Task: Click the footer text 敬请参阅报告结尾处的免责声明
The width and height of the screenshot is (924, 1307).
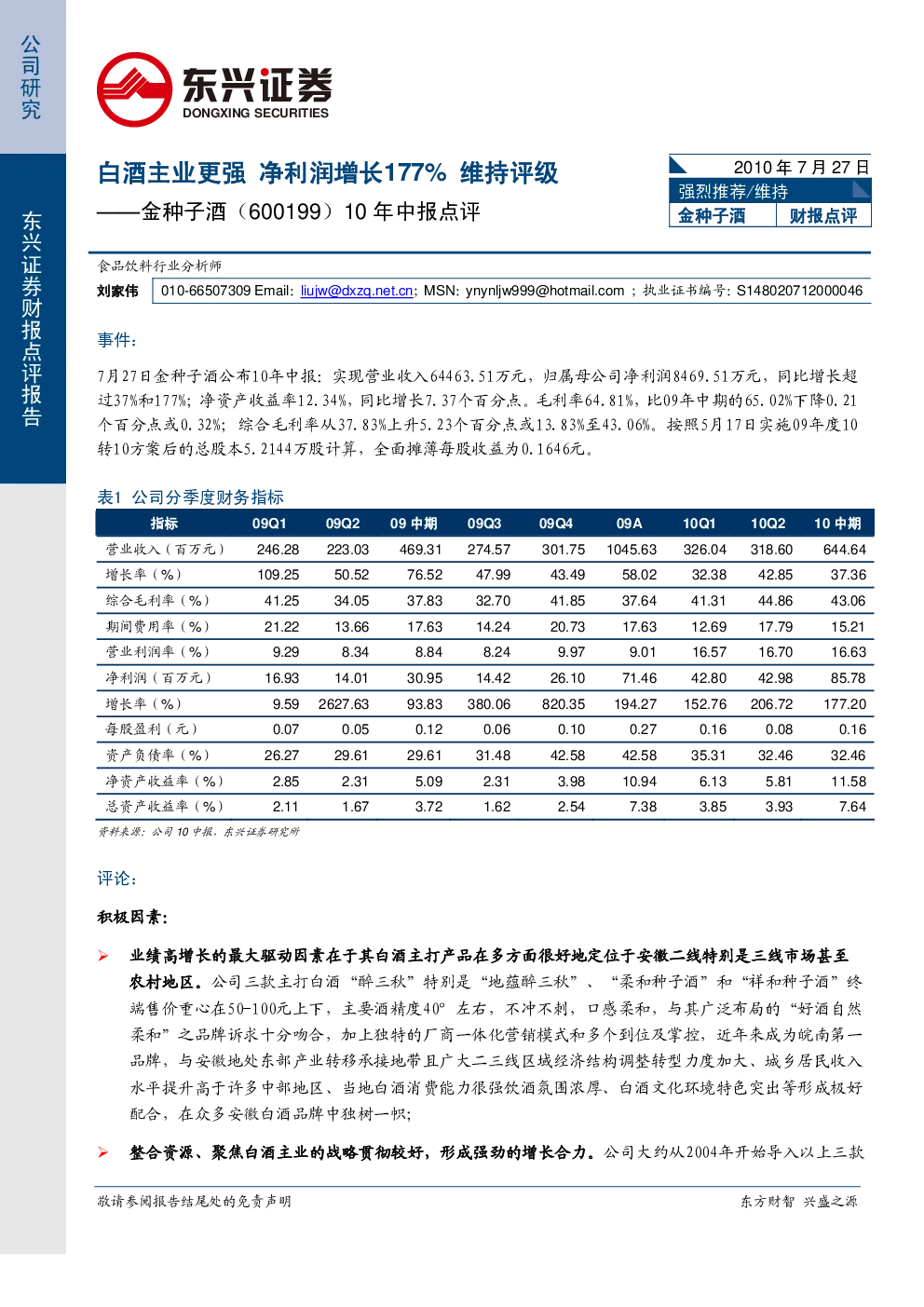Action: [x=194, y=1202]
